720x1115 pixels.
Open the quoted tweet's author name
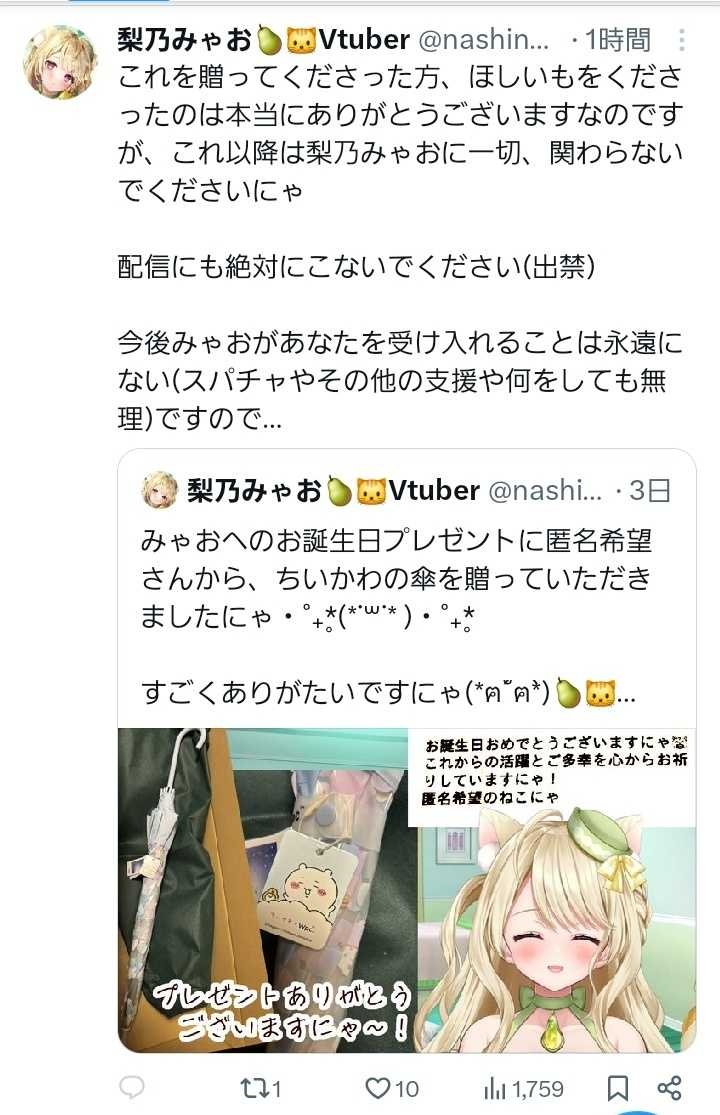(x=333, y=491)
